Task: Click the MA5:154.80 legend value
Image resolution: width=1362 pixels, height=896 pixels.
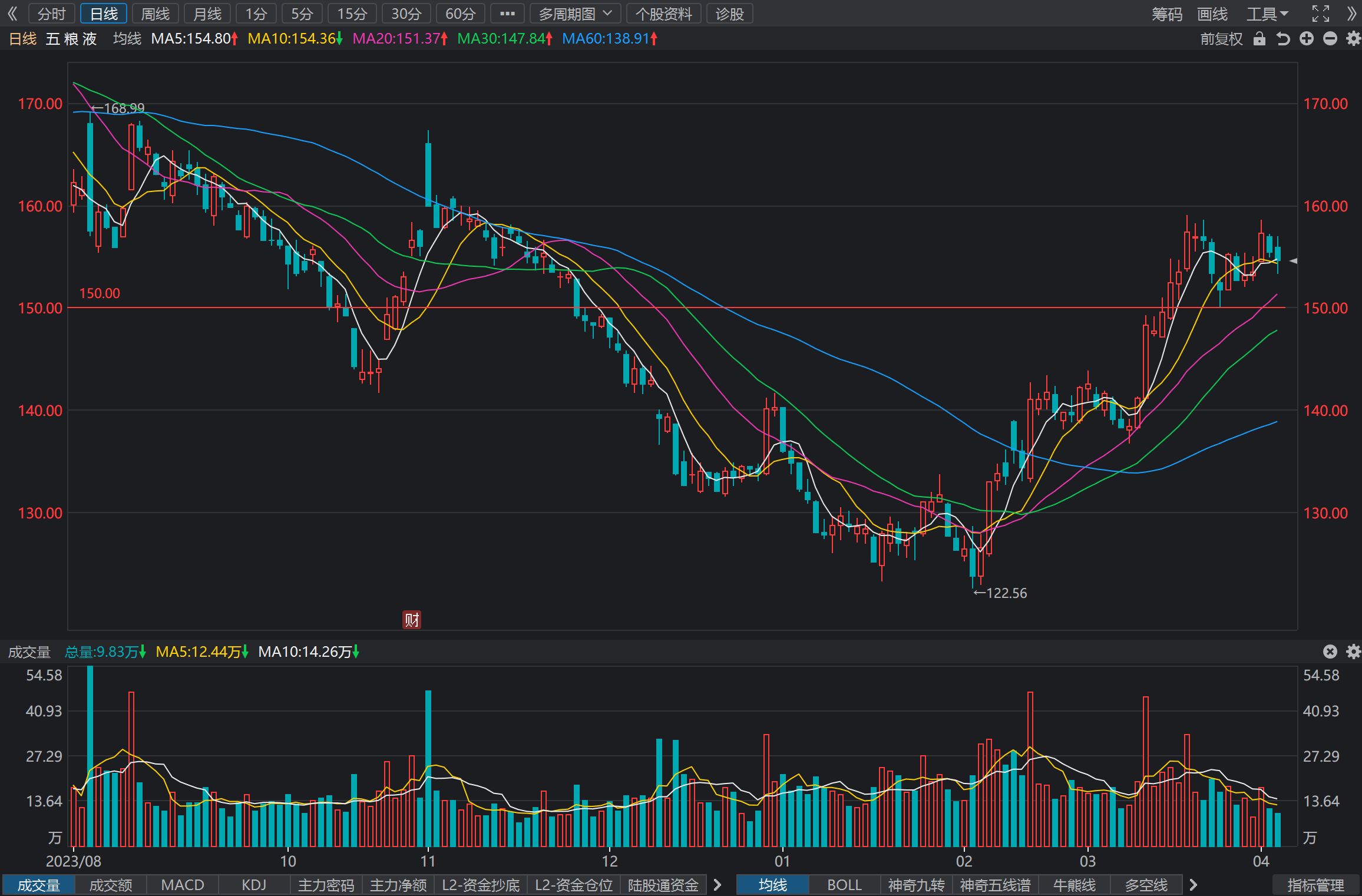Action: pos(194,39)
